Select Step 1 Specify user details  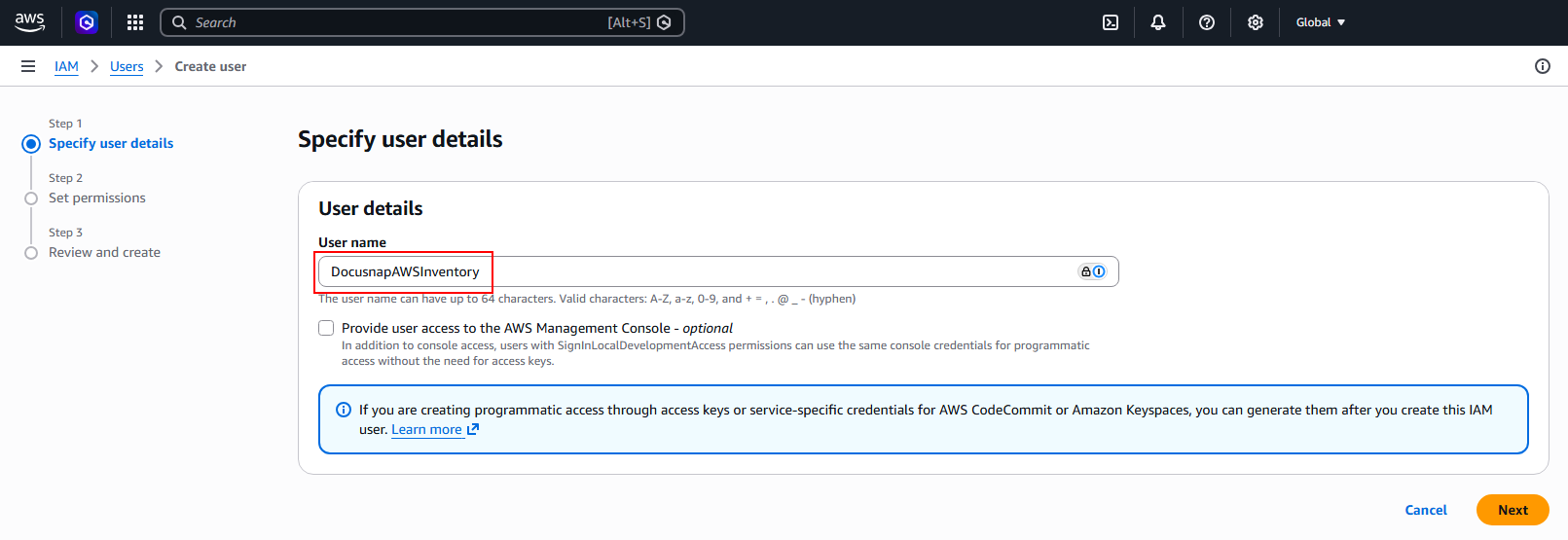(x=111, y=143)
